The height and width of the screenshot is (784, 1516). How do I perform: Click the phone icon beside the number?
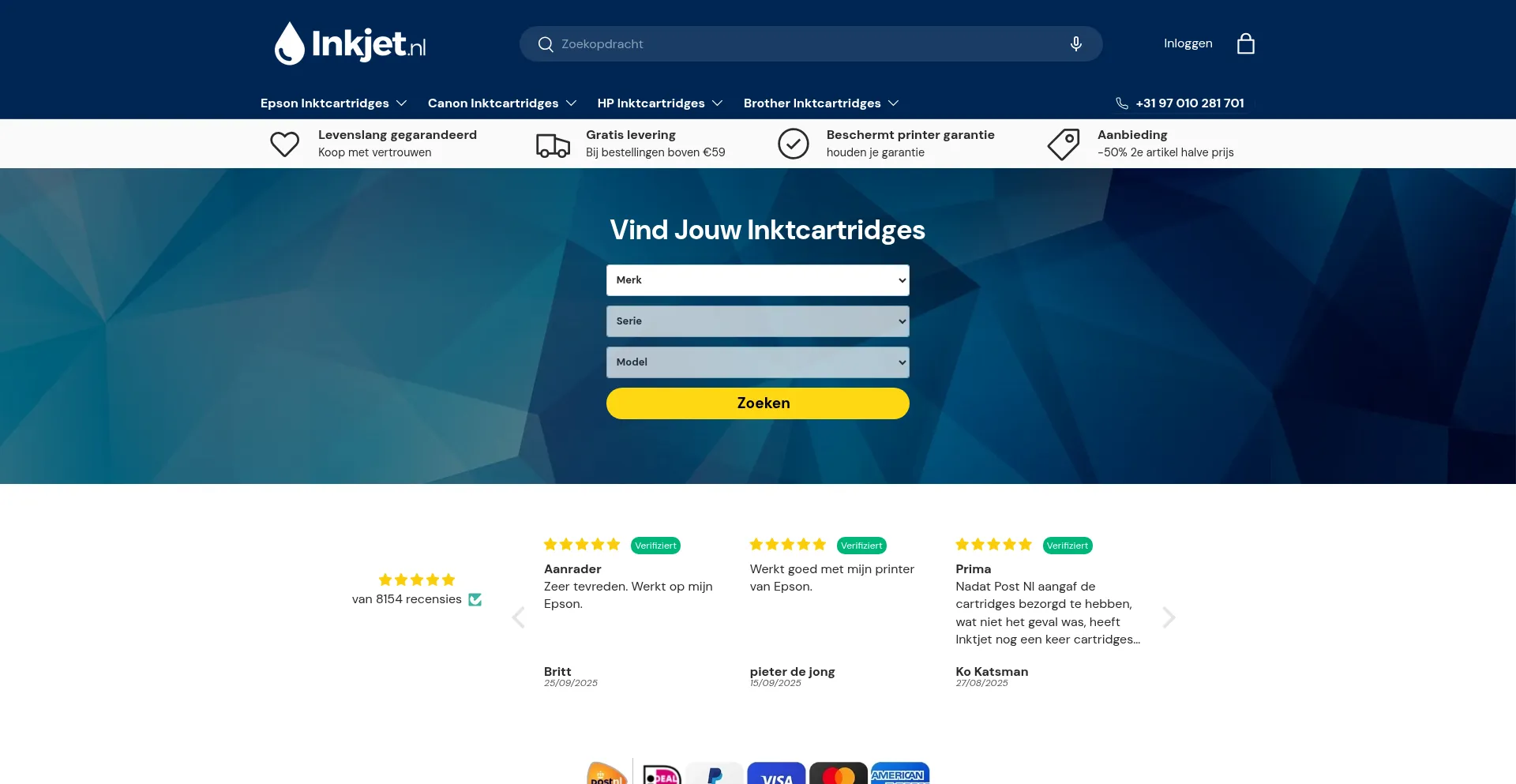(x=1121, y=103)
